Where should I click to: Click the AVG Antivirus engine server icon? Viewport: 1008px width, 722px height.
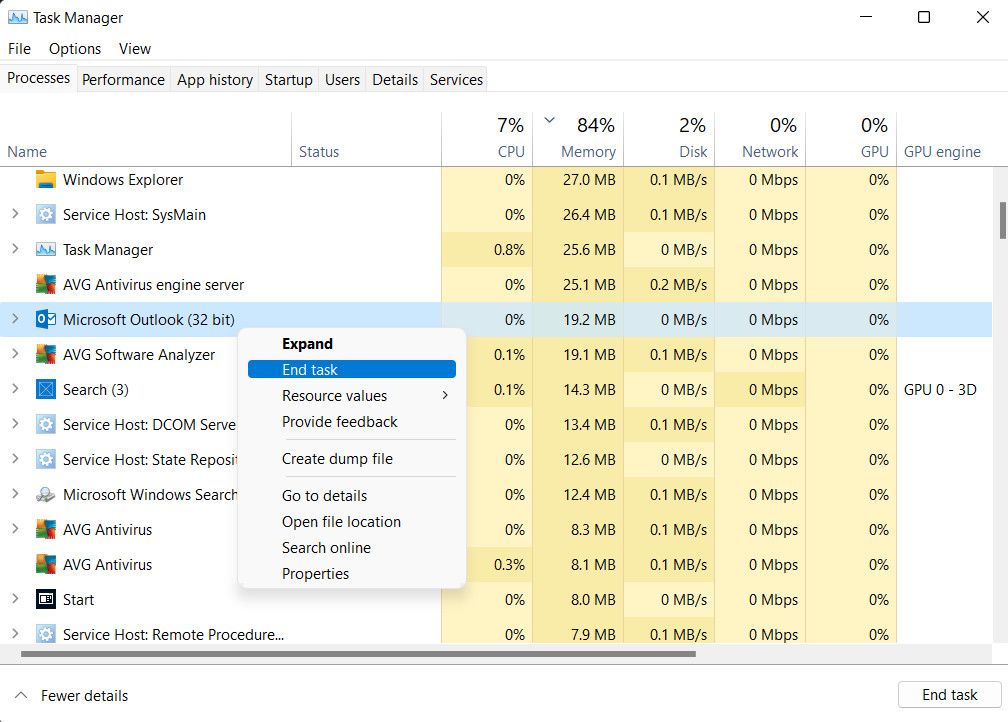[45, 284]
